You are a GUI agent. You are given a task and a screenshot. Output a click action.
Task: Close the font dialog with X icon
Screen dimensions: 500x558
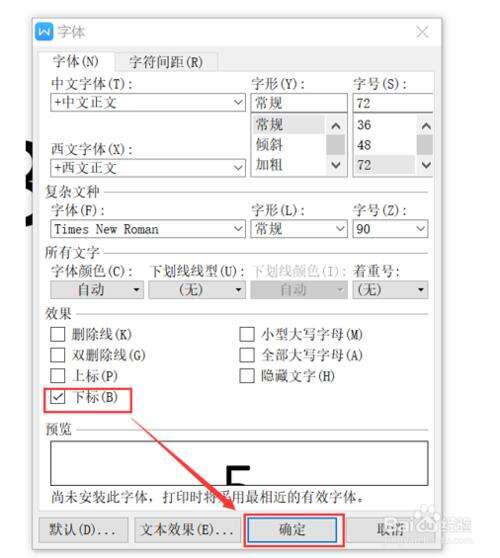422,32
